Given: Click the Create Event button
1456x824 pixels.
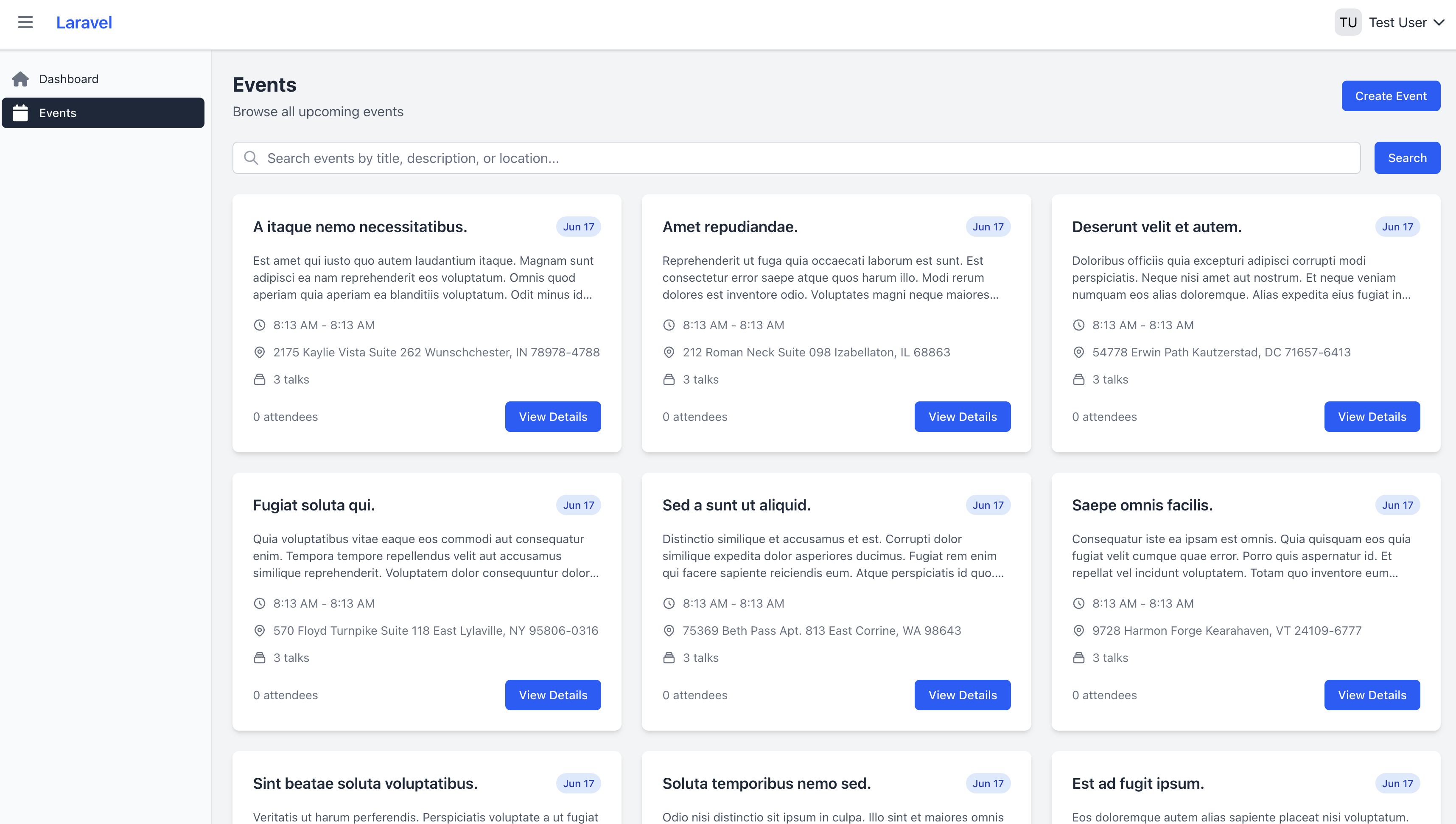Looking at the screenshot, I should pos(1391,95).
